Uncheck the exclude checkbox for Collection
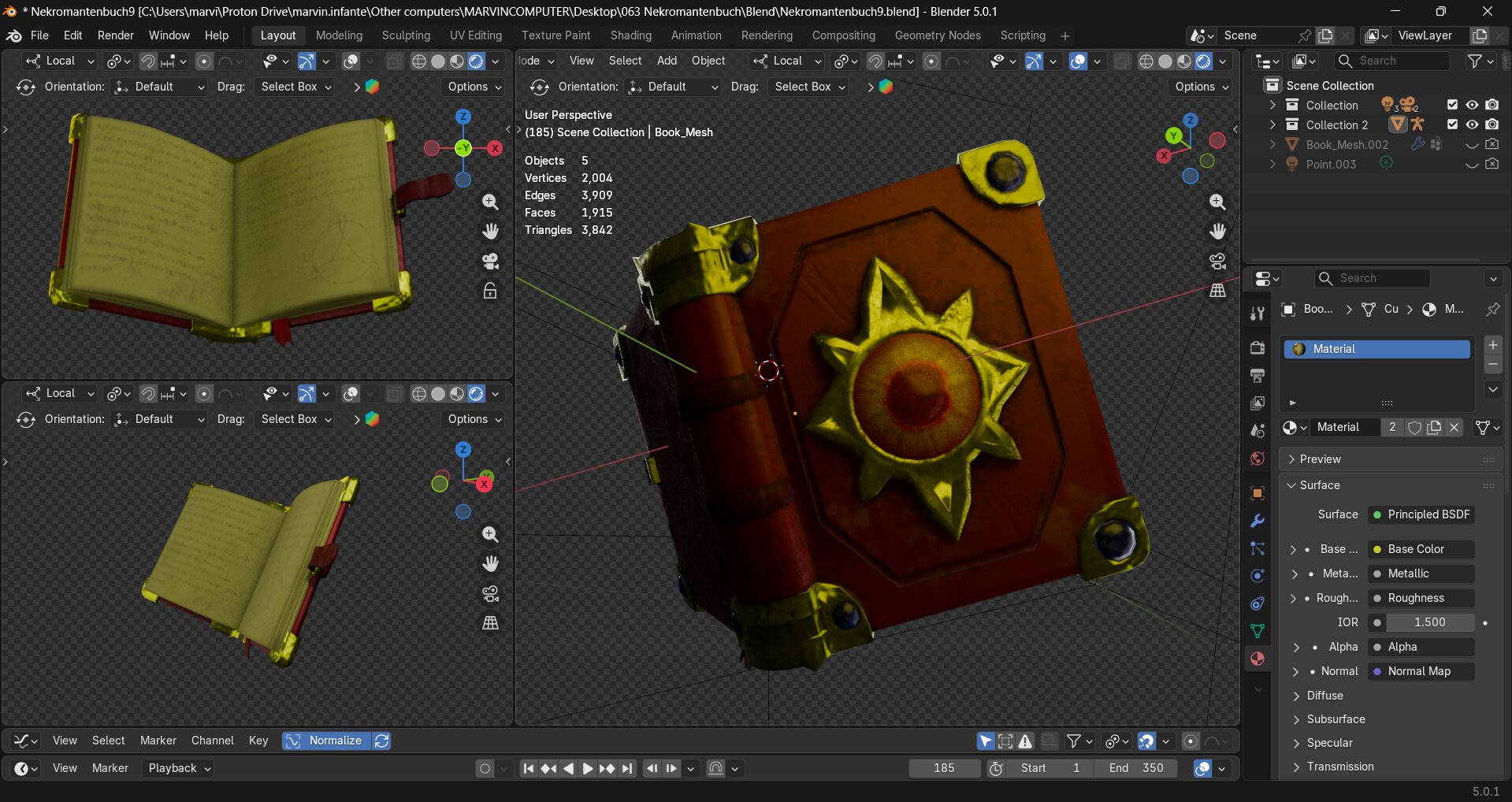This screenshot has height=802, width=1512. point(1452,105)
